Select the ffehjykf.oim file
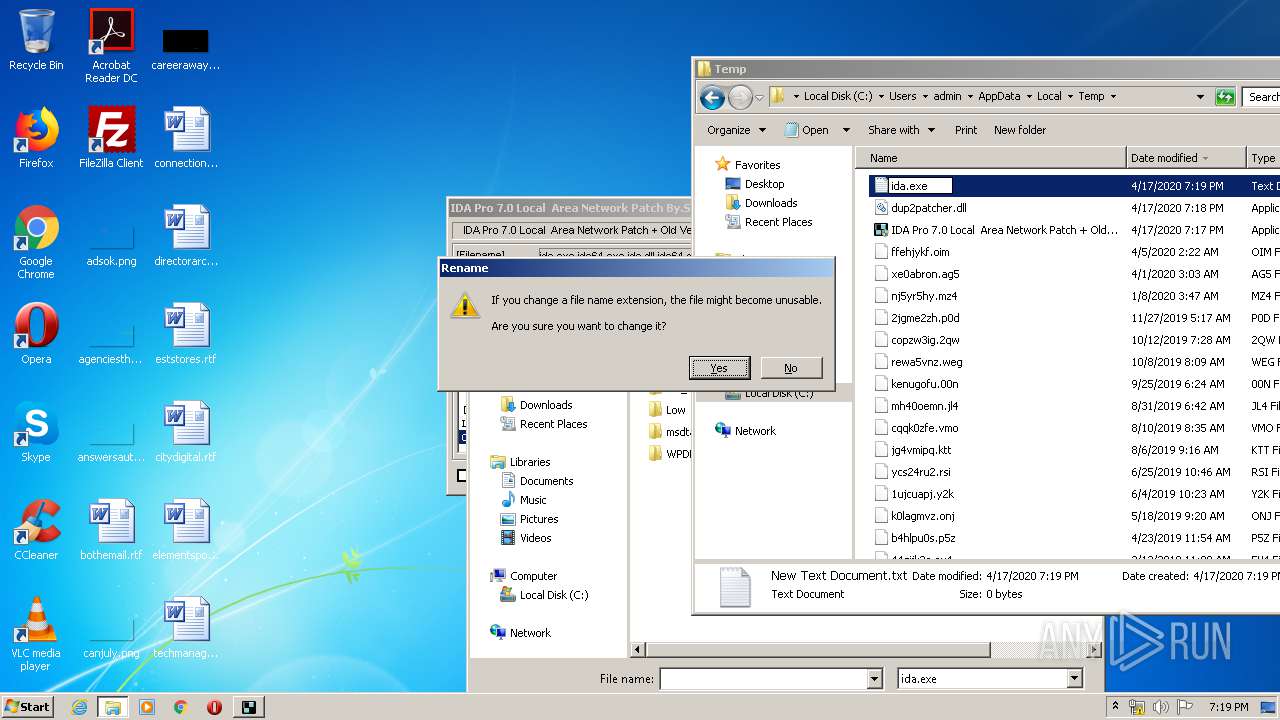Screen dimensions: 1280x720 point(920,252)
